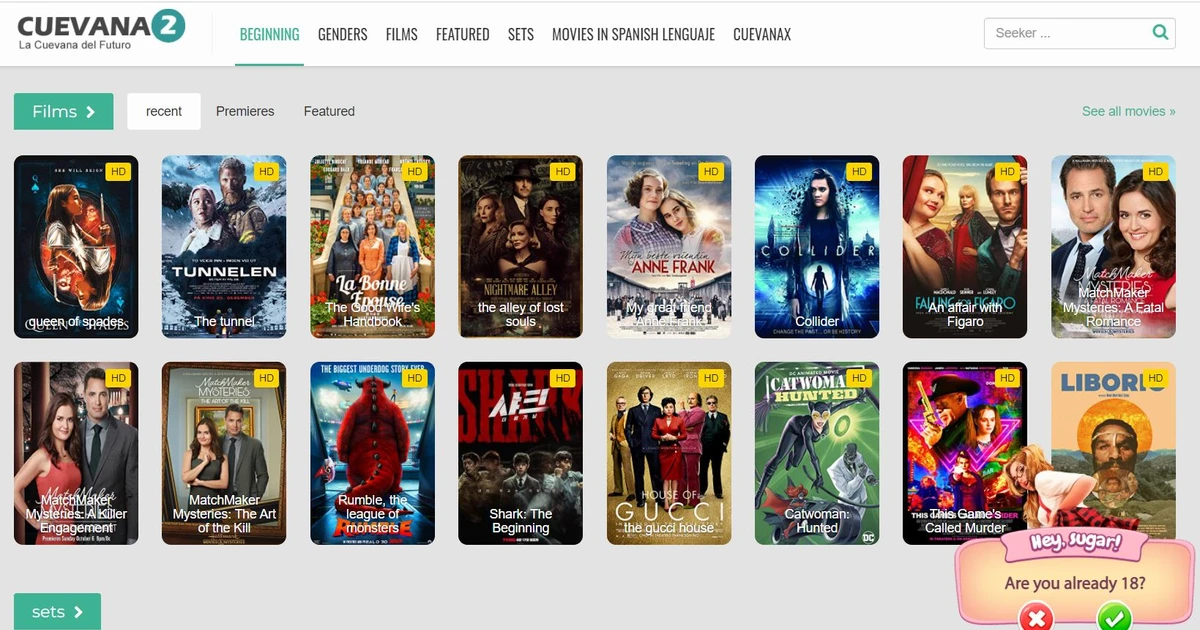The height and width of the screenshot is (630, 1200).
Task: Open the Featured menu item in the navbar
Action: coord(463,34)
